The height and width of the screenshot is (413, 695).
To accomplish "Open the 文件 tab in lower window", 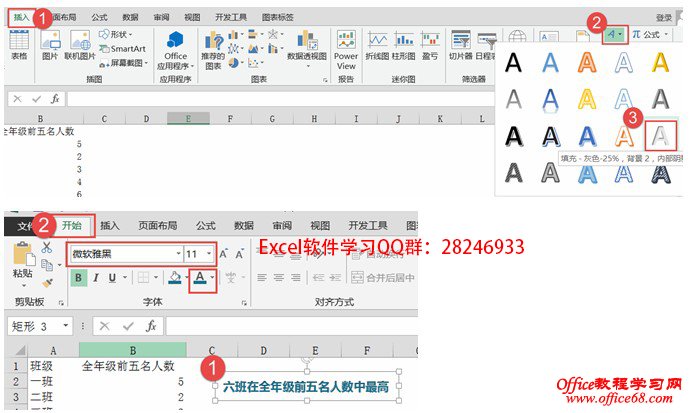I will 24,226.
